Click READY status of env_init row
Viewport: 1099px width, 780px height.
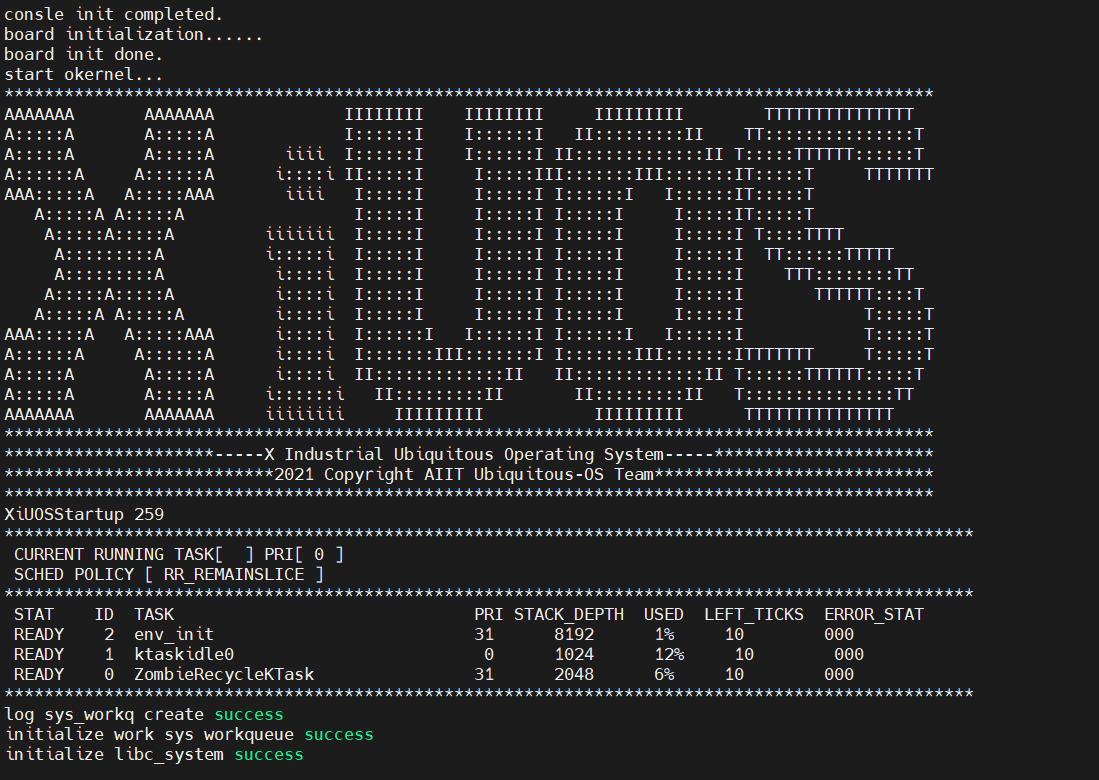pos(39,635)
